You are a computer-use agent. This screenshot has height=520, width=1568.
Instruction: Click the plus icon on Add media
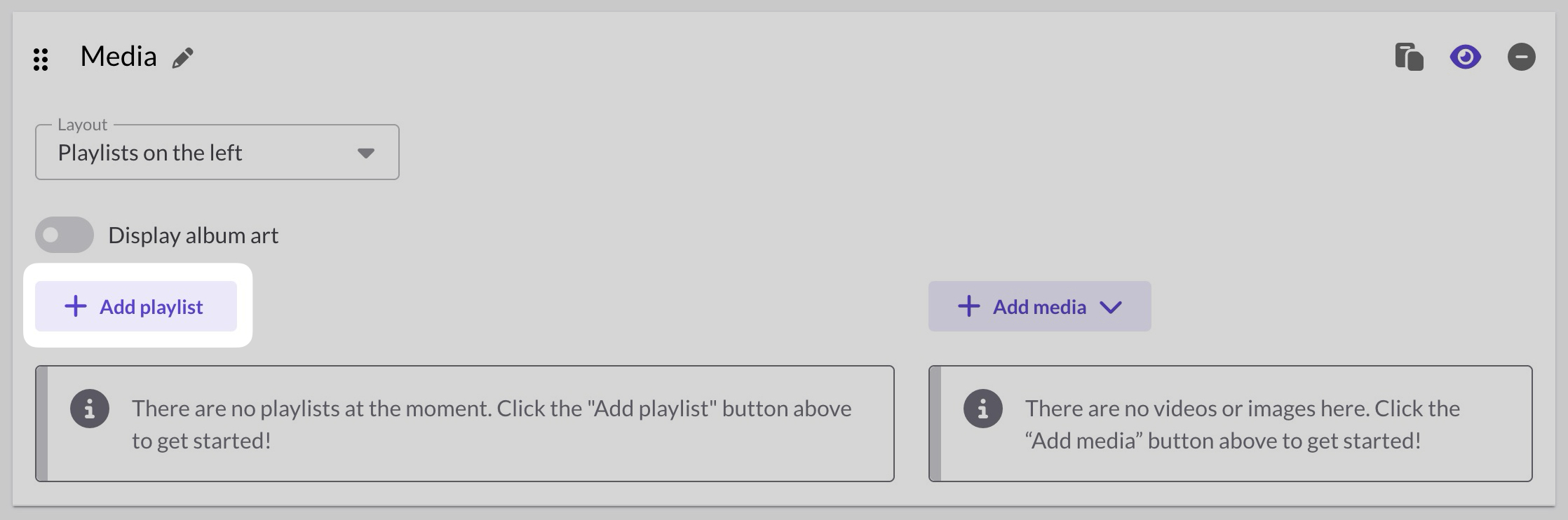(969, 306)
